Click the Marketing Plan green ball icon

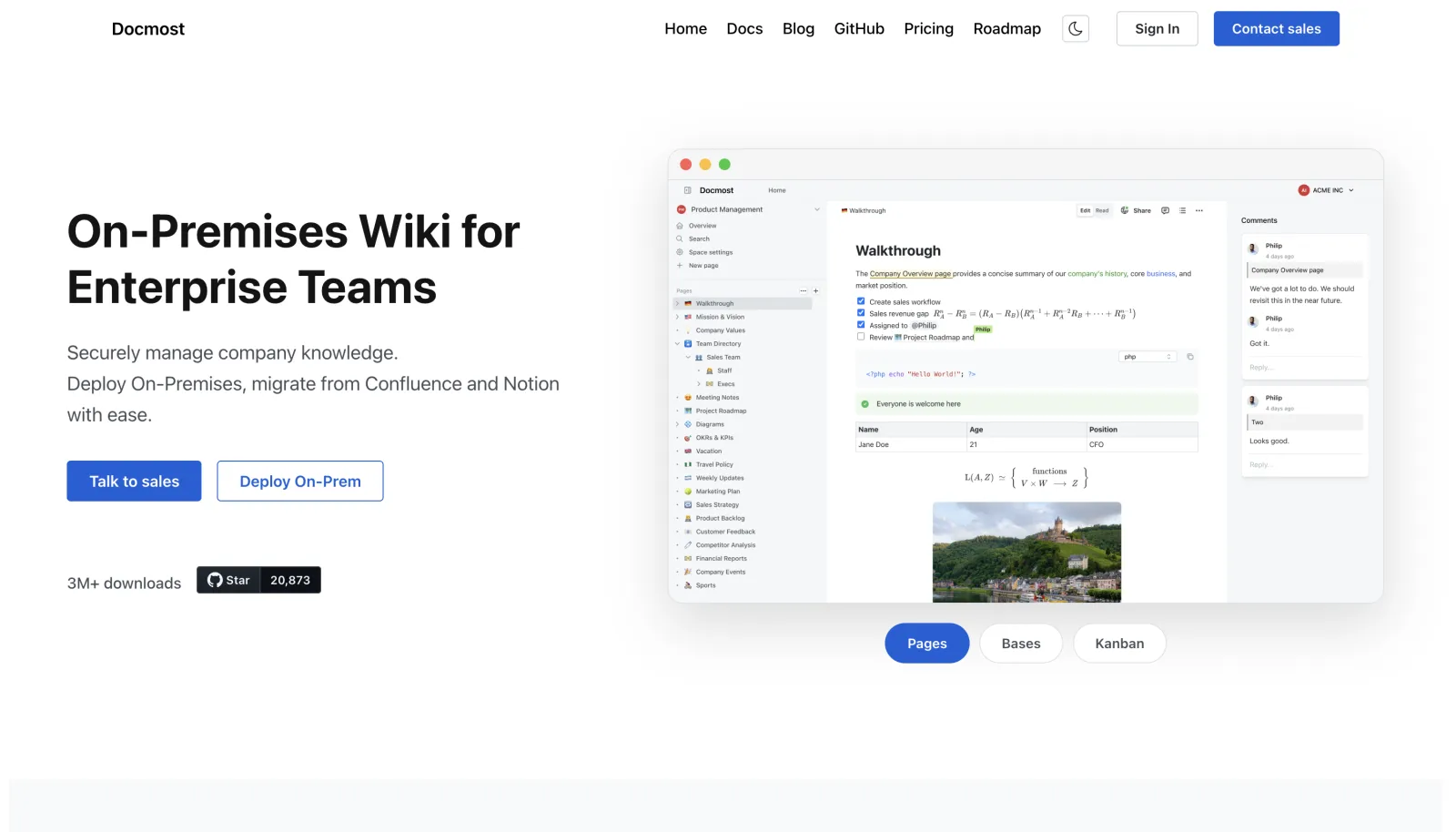tap(688, 491)
